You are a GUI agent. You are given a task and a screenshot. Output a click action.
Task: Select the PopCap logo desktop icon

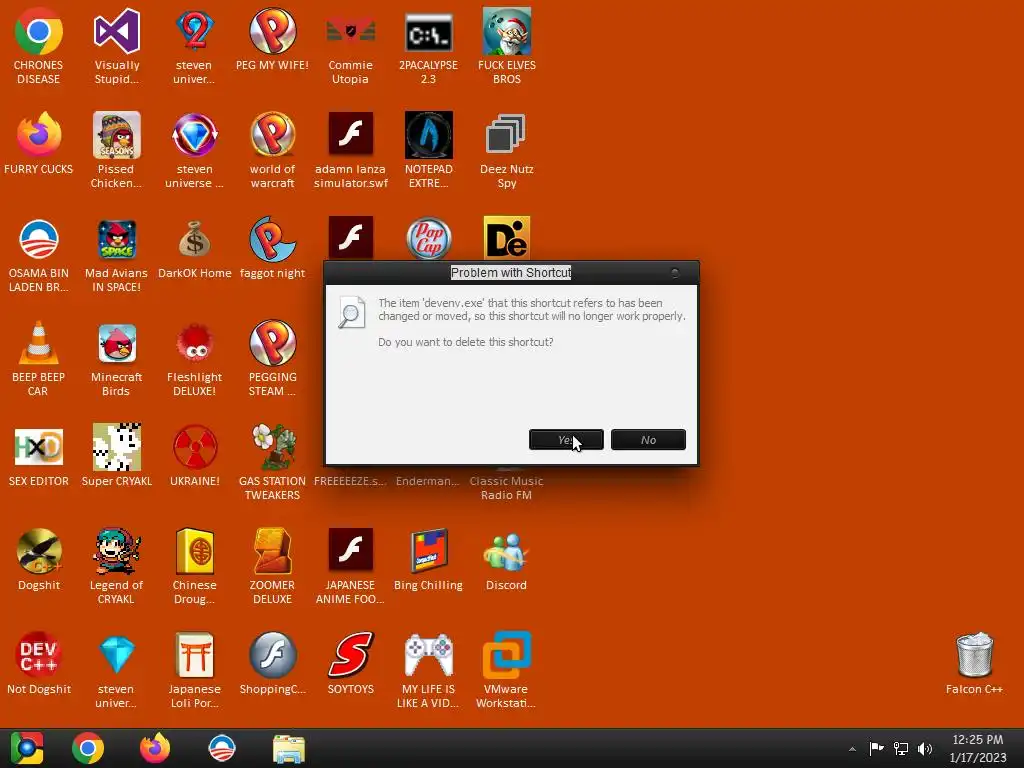click(428, 238)
